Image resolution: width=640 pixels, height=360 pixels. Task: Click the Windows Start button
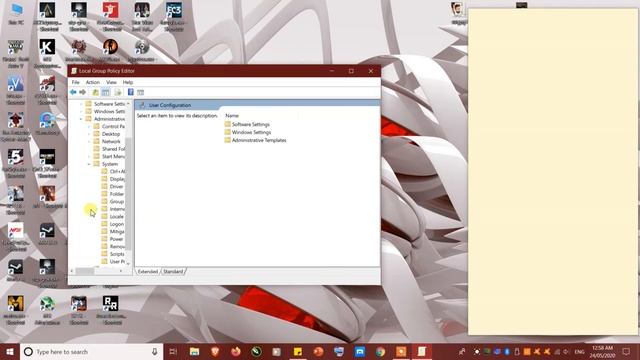10,351
